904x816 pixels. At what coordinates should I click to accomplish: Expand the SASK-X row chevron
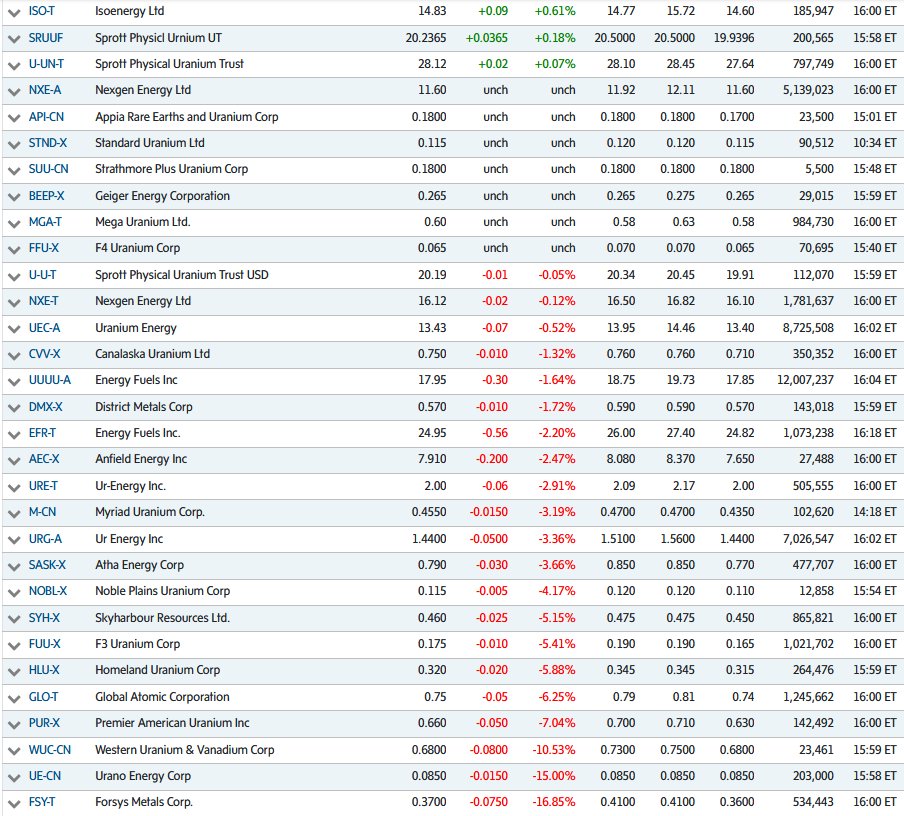click(x=14, y=566)
